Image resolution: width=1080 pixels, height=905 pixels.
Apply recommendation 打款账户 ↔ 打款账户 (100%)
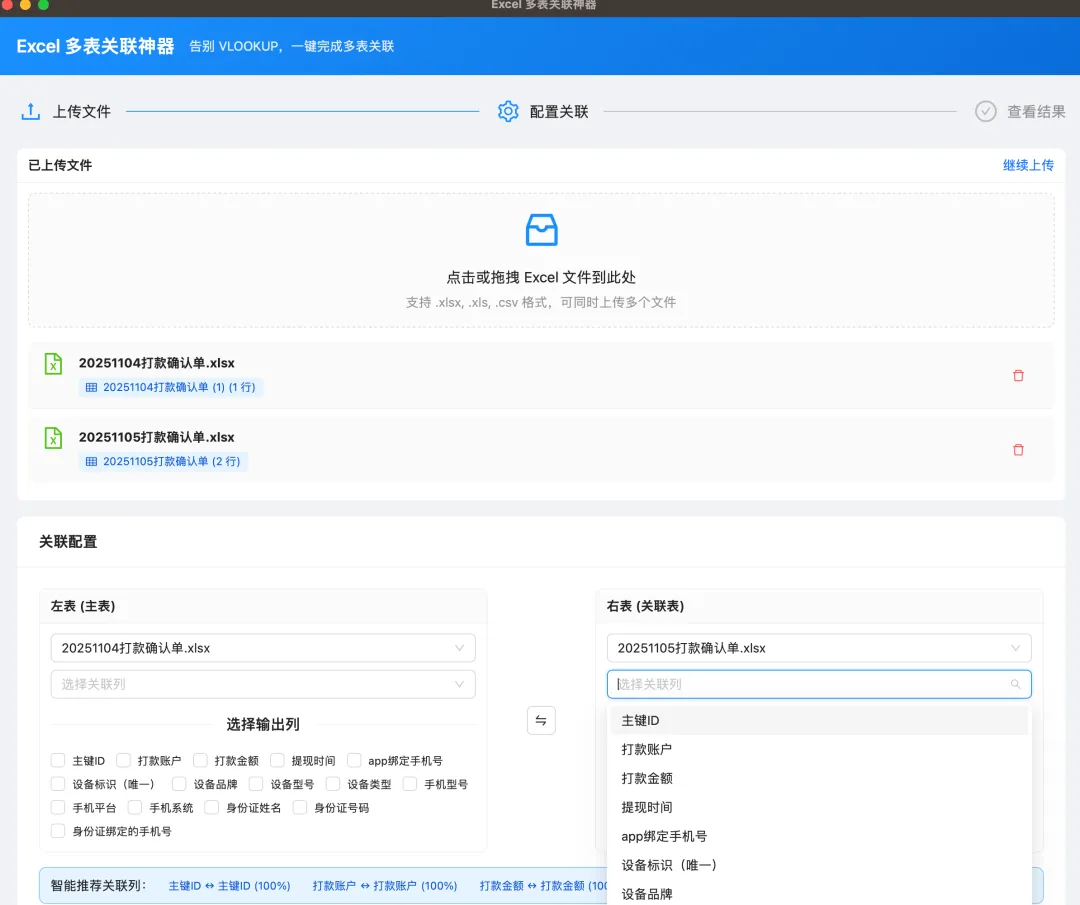(384, 886)
